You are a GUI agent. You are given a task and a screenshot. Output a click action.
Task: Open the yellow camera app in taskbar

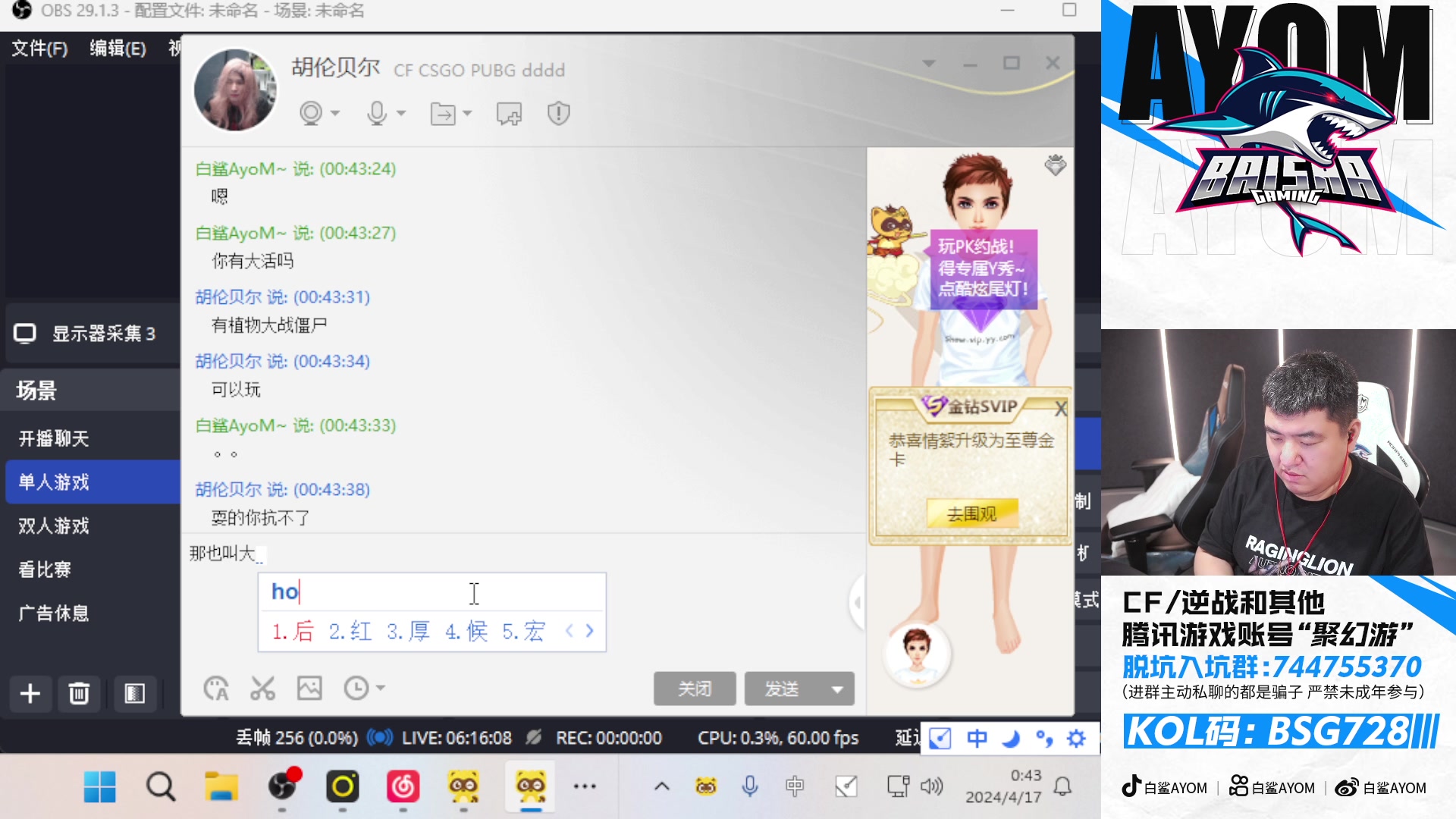[x=343, y=787]
